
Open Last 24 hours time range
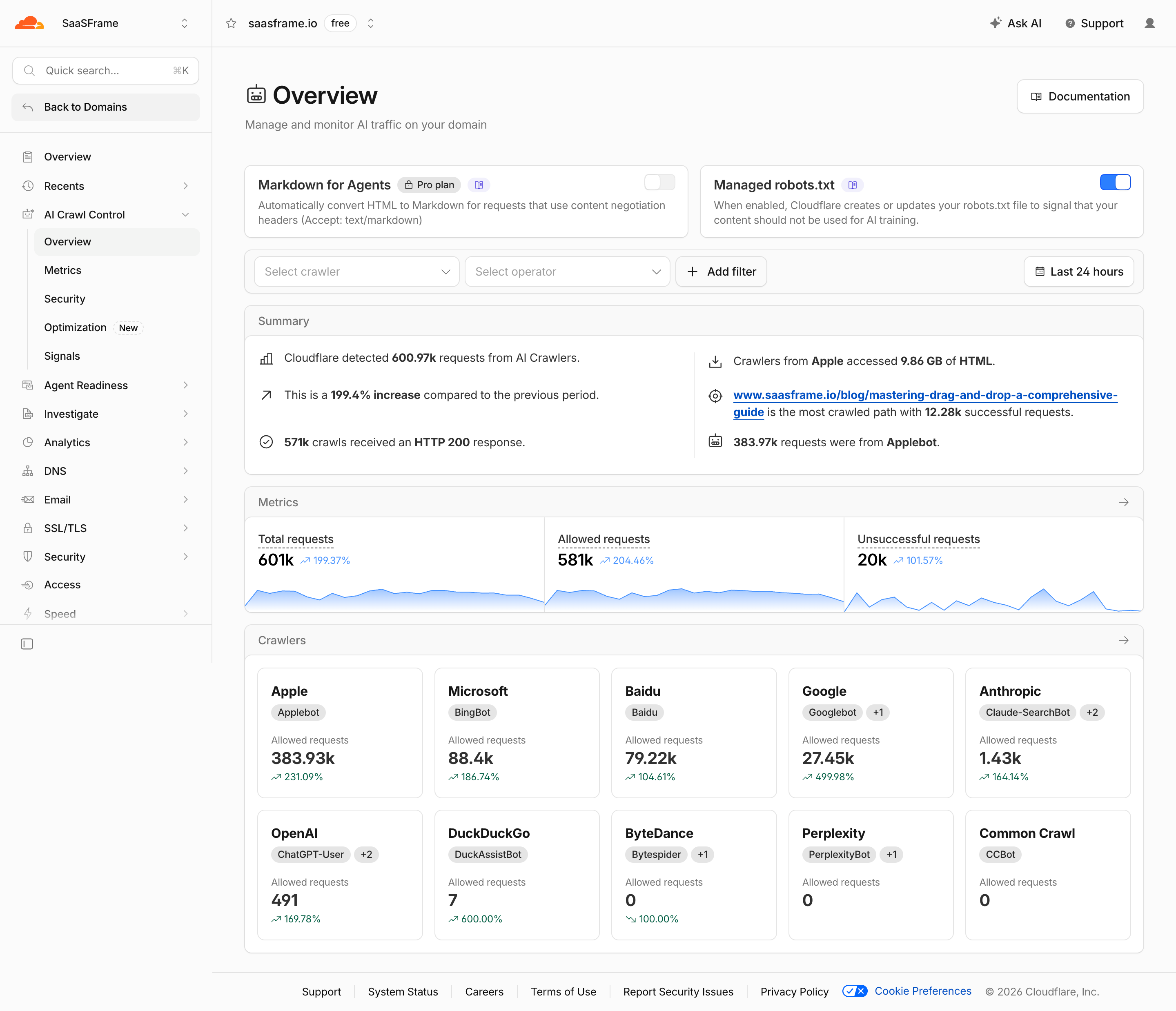pos(1078,272)
